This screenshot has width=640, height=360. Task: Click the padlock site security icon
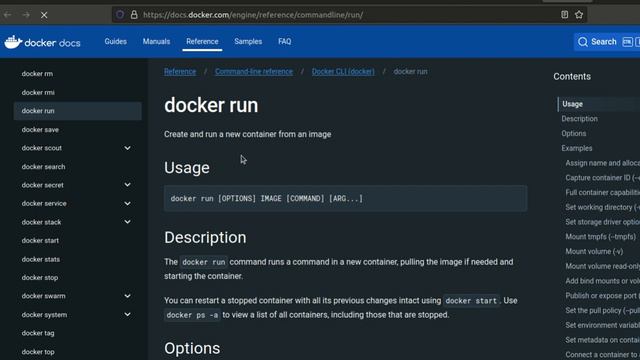[134, 15]
